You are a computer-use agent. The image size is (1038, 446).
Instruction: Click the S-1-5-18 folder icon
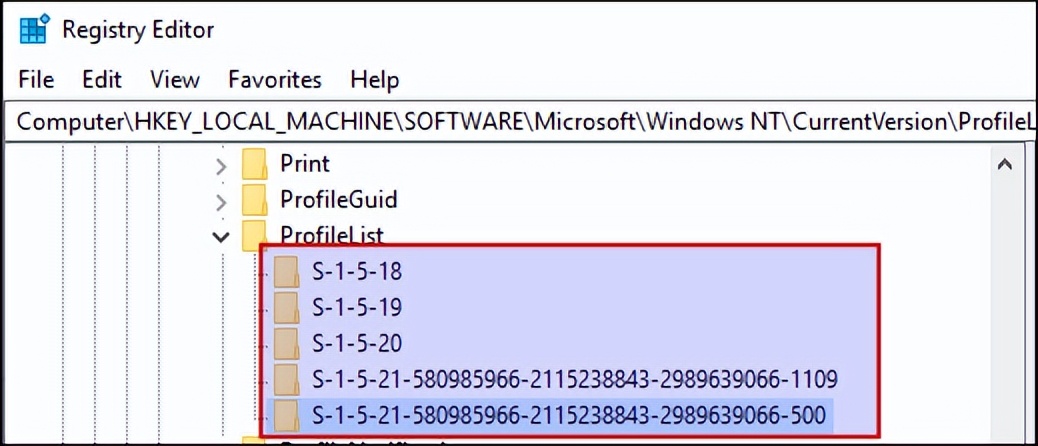coord(287,271)
